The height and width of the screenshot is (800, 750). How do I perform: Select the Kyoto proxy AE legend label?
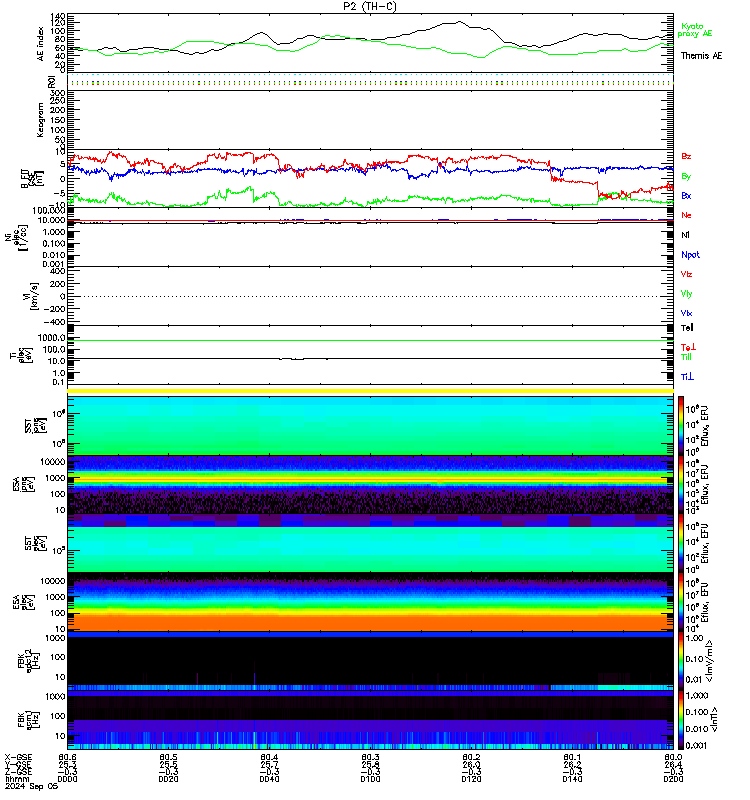click(x=694, y=30)
